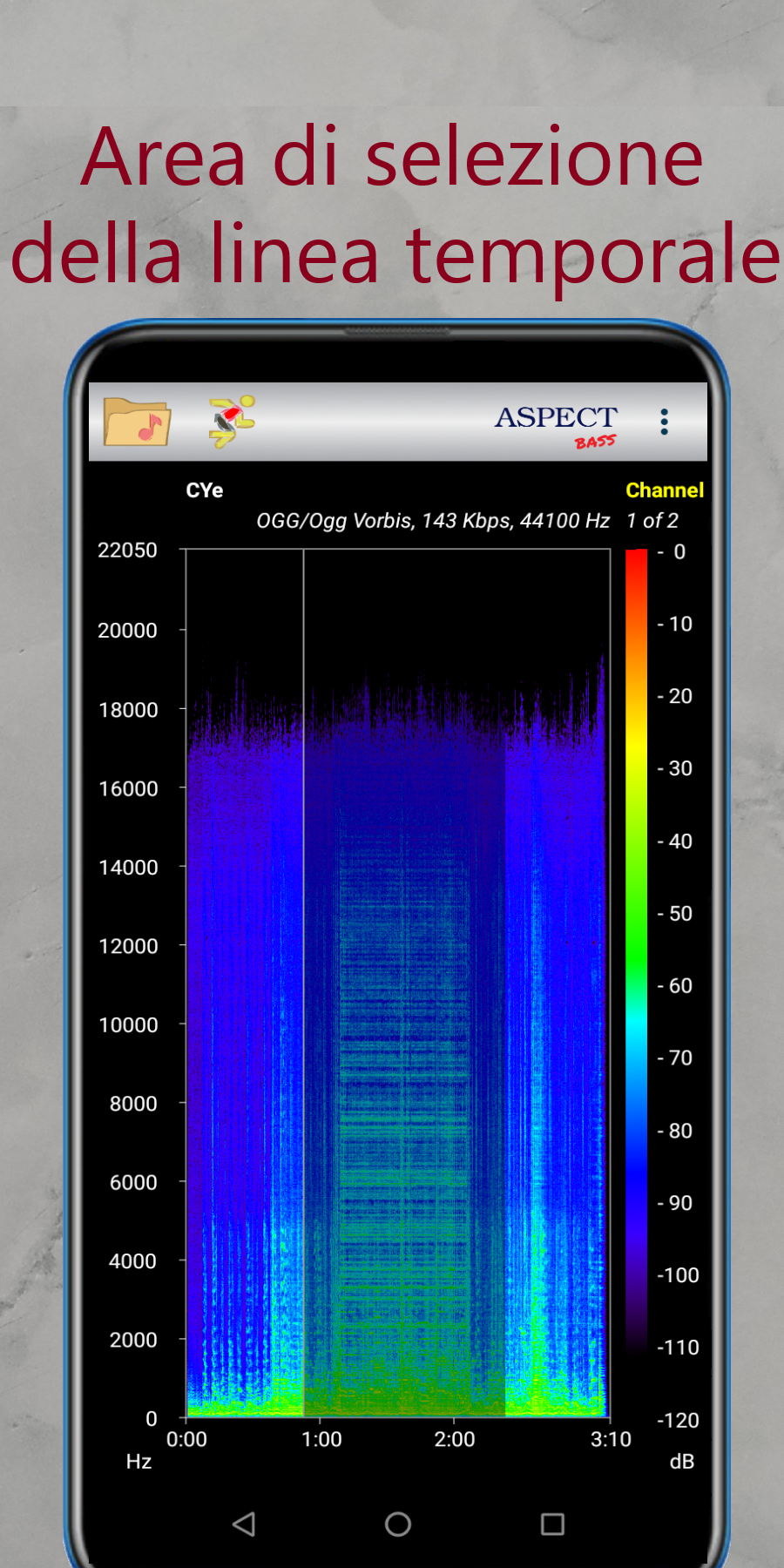Switch channel via yellow Channel label
784x1568 pixels.
pyautogui.click(x=665, y=490)
